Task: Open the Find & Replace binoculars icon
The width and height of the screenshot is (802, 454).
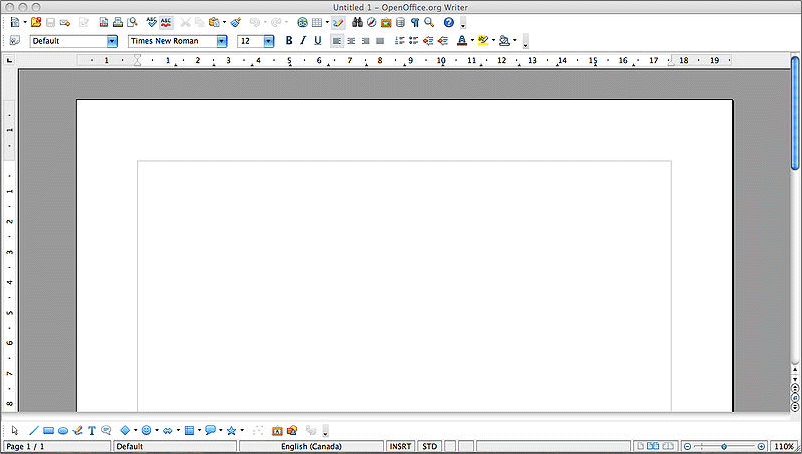Action: coord(356,22)
